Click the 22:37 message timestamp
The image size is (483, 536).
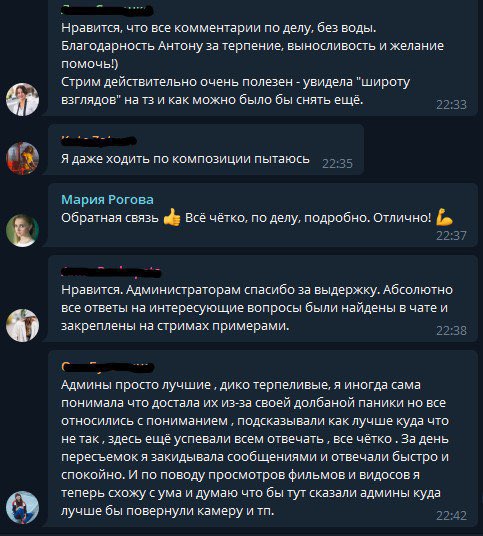click(451, 236)
